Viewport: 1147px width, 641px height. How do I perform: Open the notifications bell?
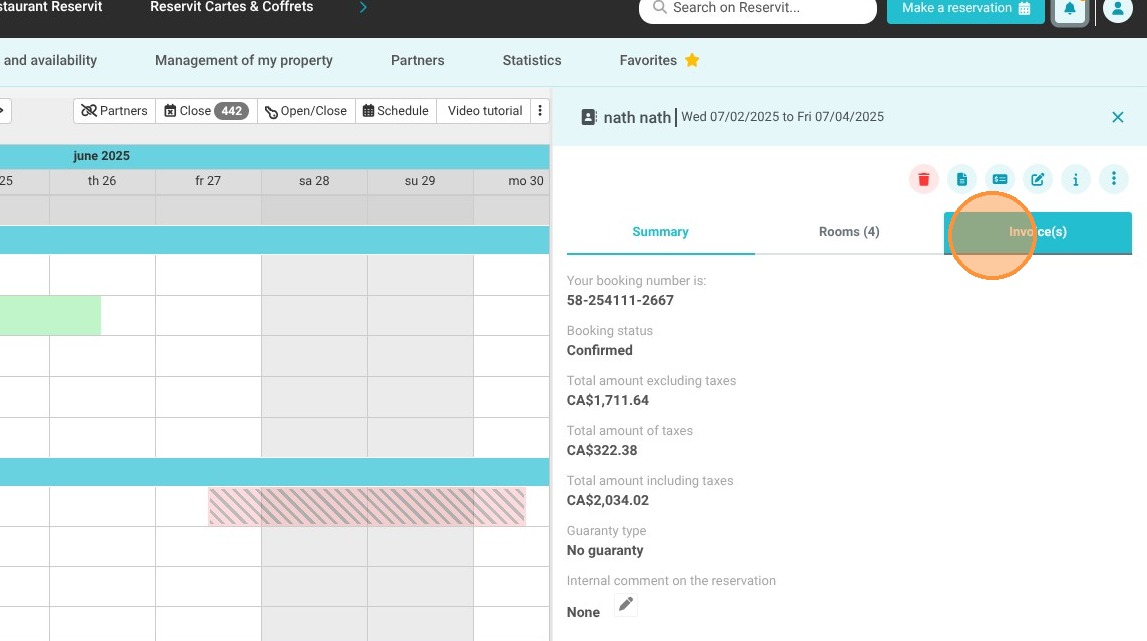pos(1069,10)
